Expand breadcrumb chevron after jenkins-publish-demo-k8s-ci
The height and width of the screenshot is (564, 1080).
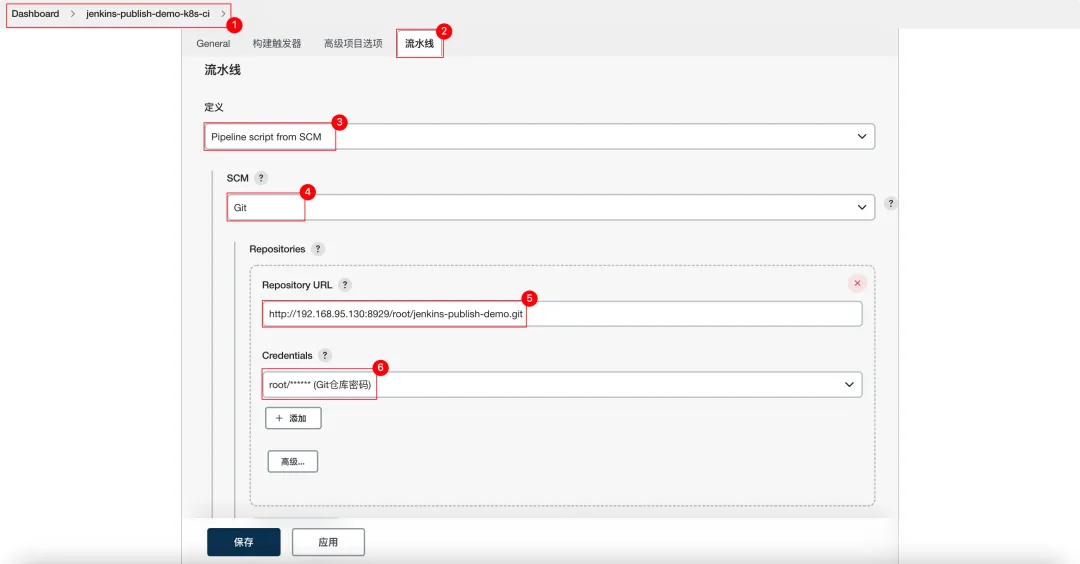(223, 14)
